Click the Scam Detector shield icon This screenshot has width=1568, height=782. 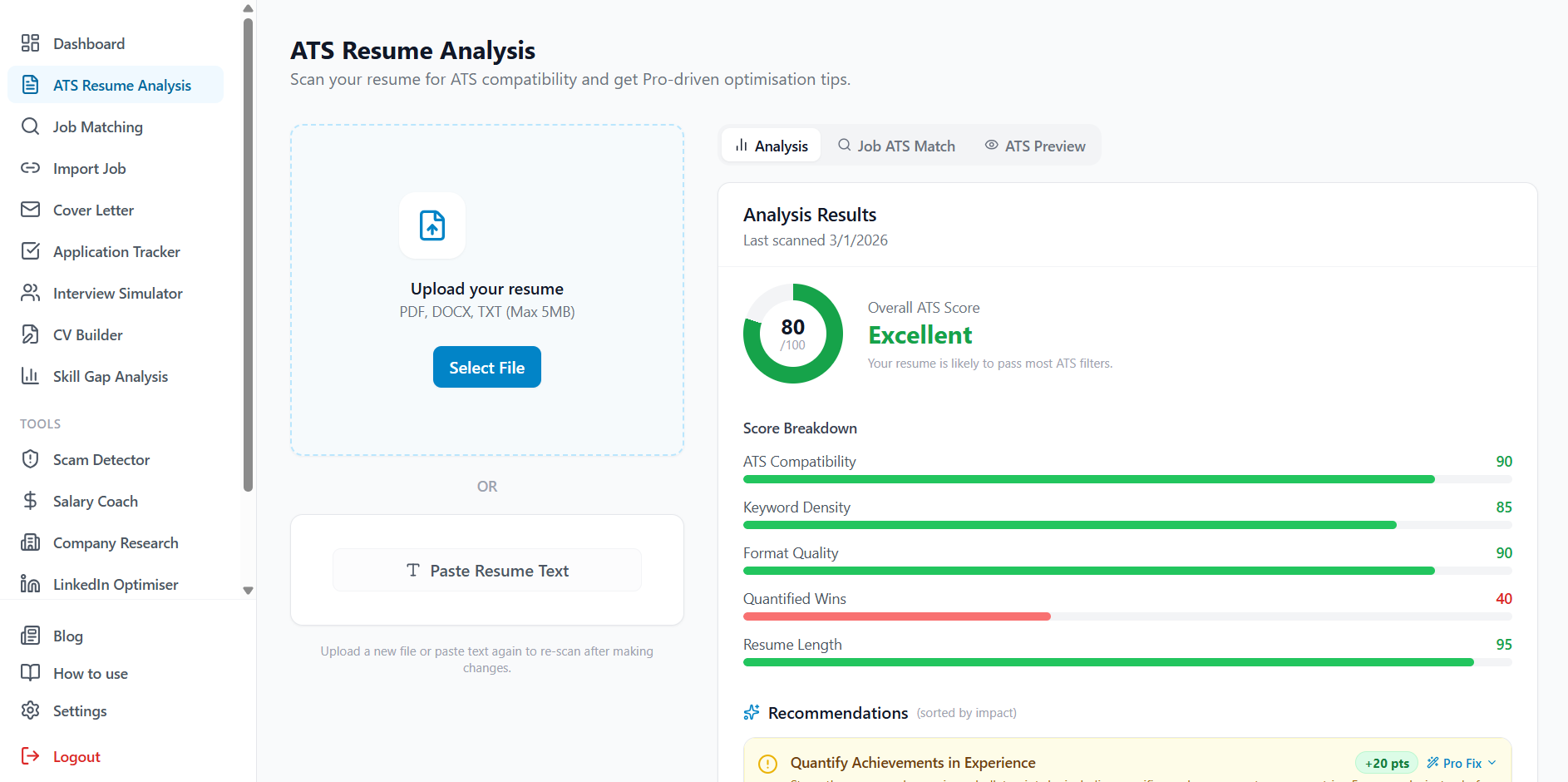pyautogui.click(x=31, y=459)
